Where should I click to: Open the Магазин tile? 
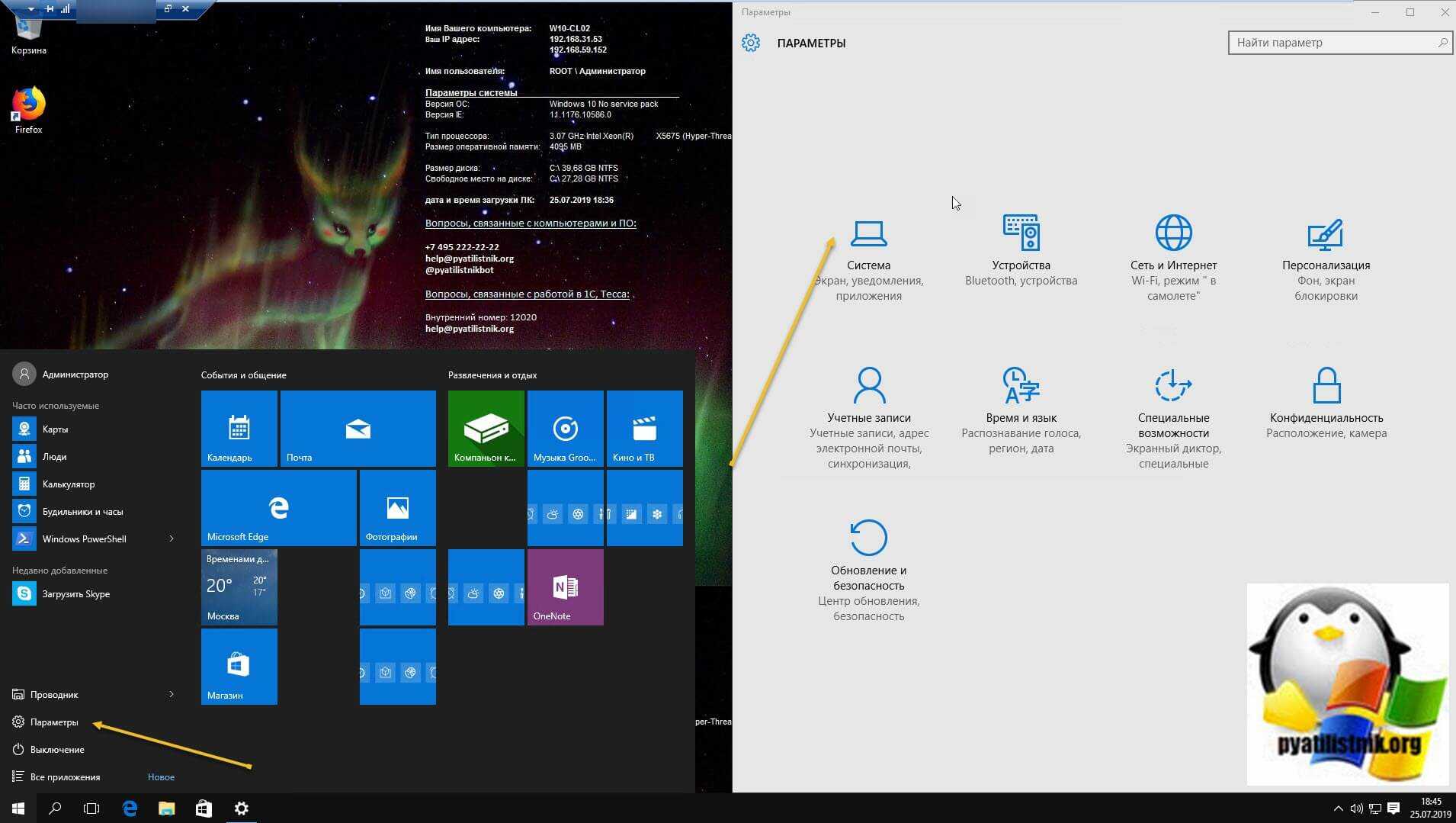pos(239,667)
